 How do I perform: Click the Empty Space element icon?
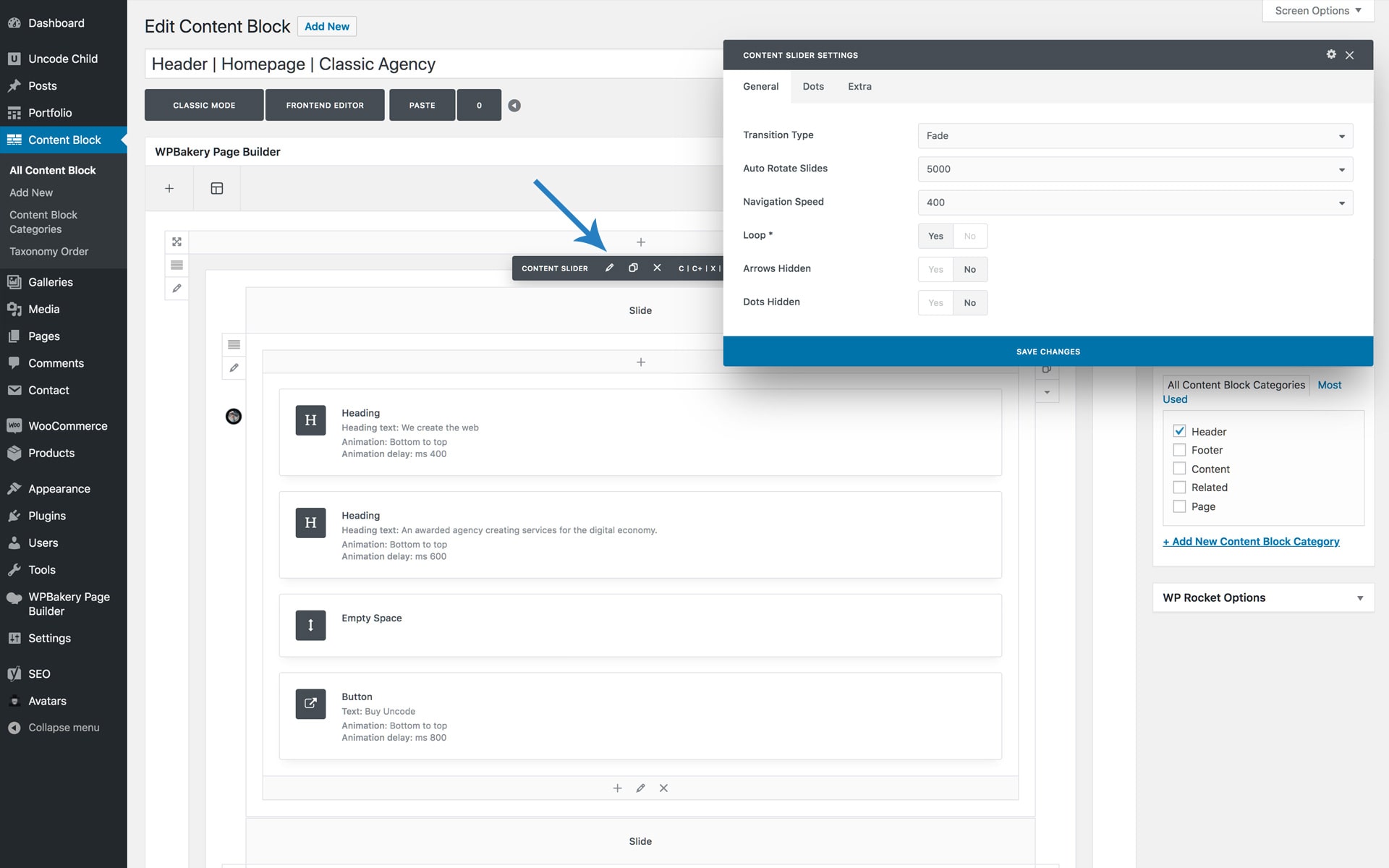(x=310, y=626)
